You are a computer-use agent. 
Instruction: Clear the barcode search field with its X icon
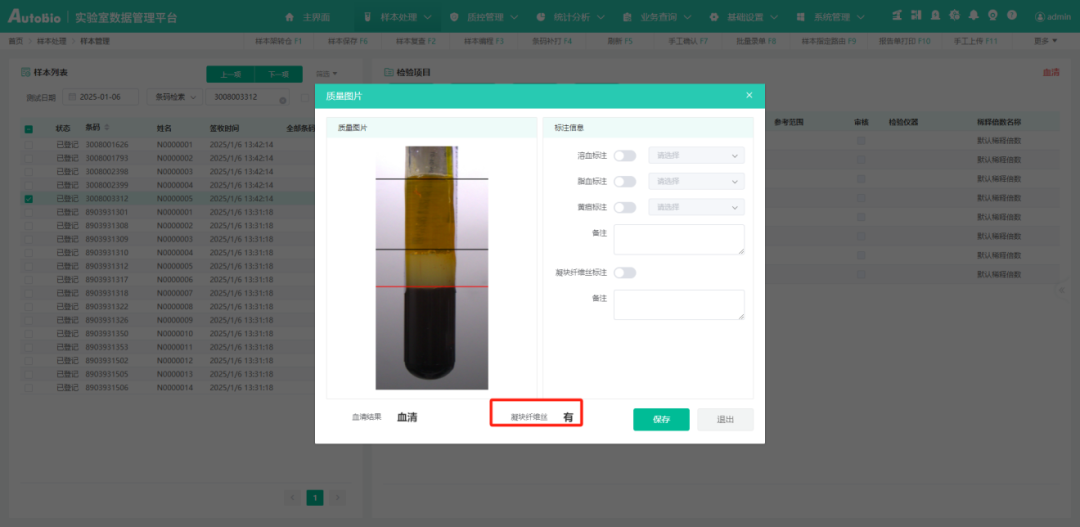pos(282,101)
